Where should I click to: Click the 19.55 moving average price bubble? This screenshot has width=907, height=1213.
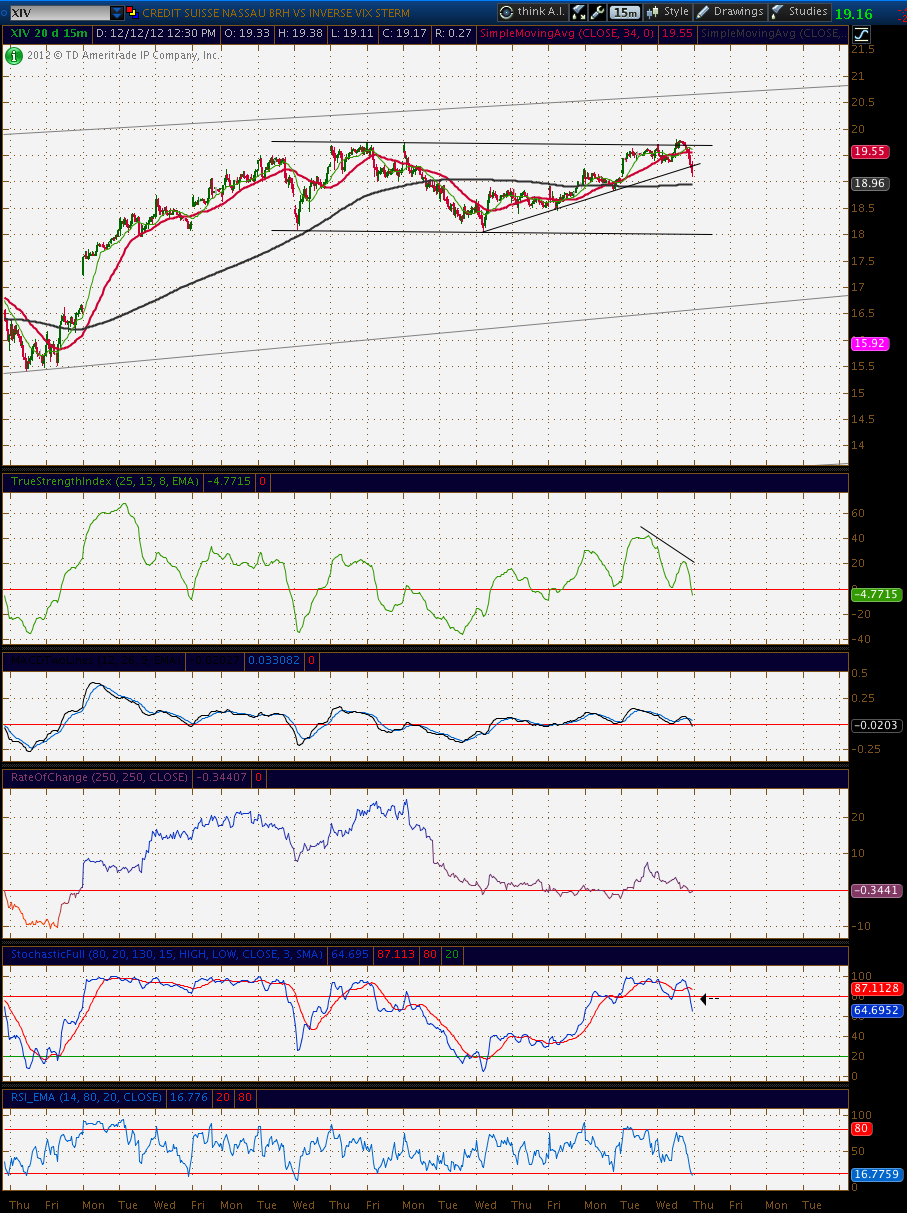click(x=868, y=151)
